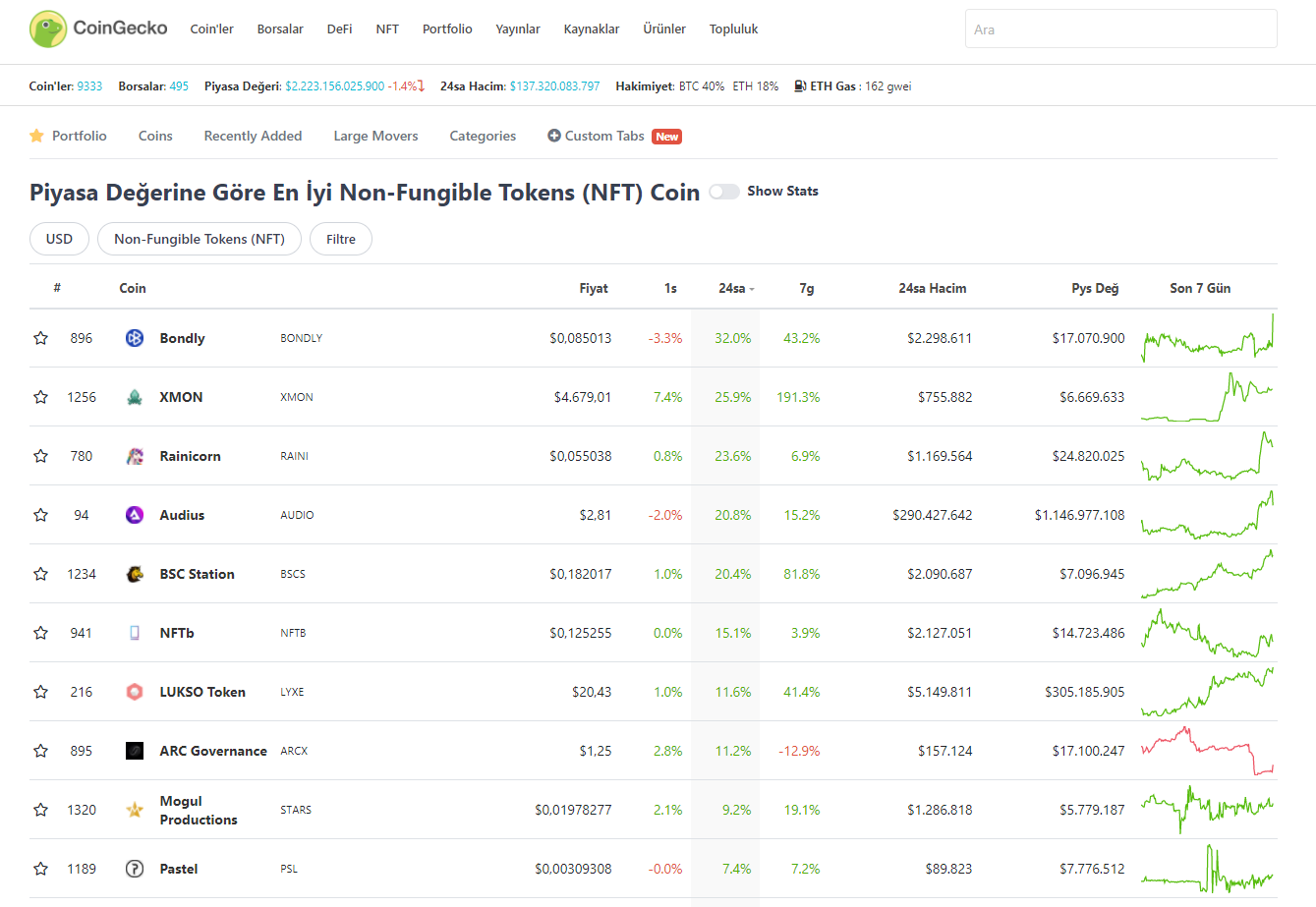
Task: Click the Rainicorn coin icon
Action: [x=135, y=456]
